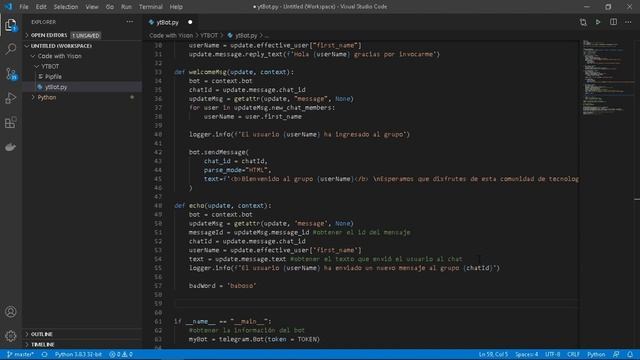Image resolution: width=640 pixels, height=360 pixels.
Task: Click the badWord = 'baboso' line
Action: pyautogui.click(x=222, y=286)
